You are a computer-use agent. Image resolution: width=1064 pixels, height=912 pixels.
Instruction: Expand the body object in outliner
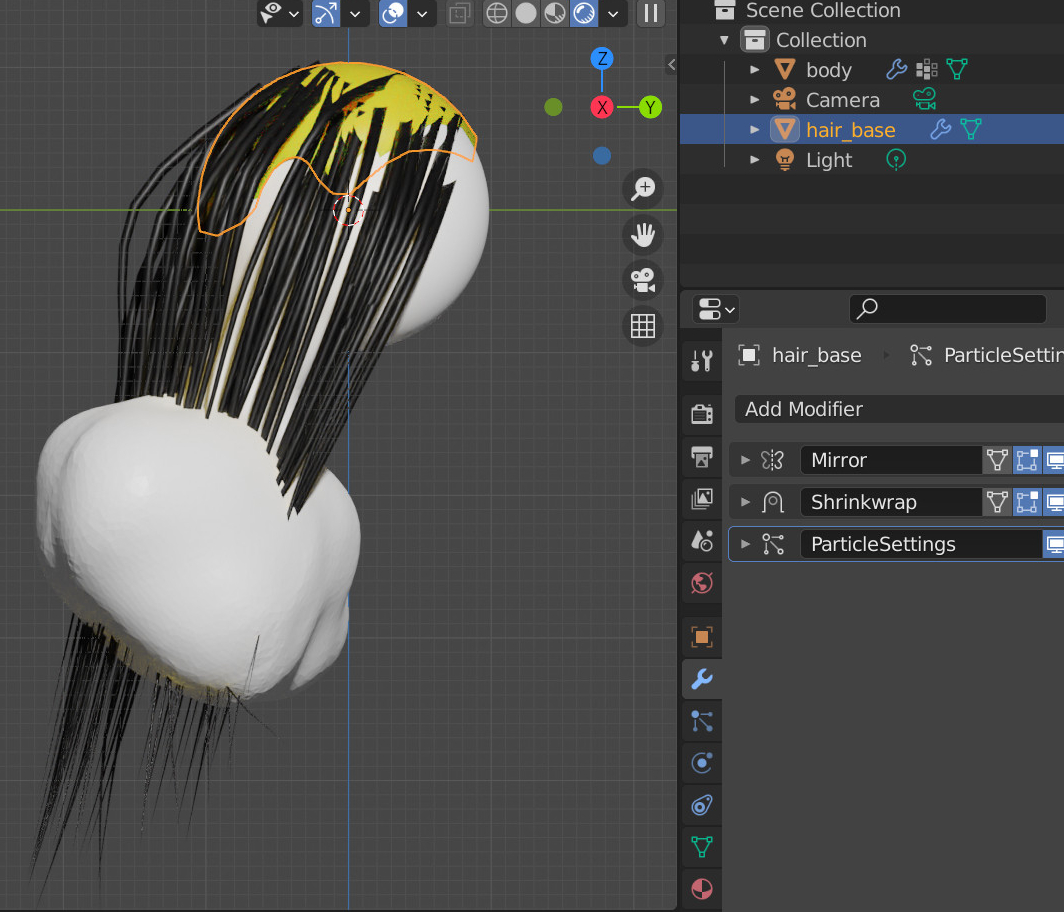(x=755, y=70)
